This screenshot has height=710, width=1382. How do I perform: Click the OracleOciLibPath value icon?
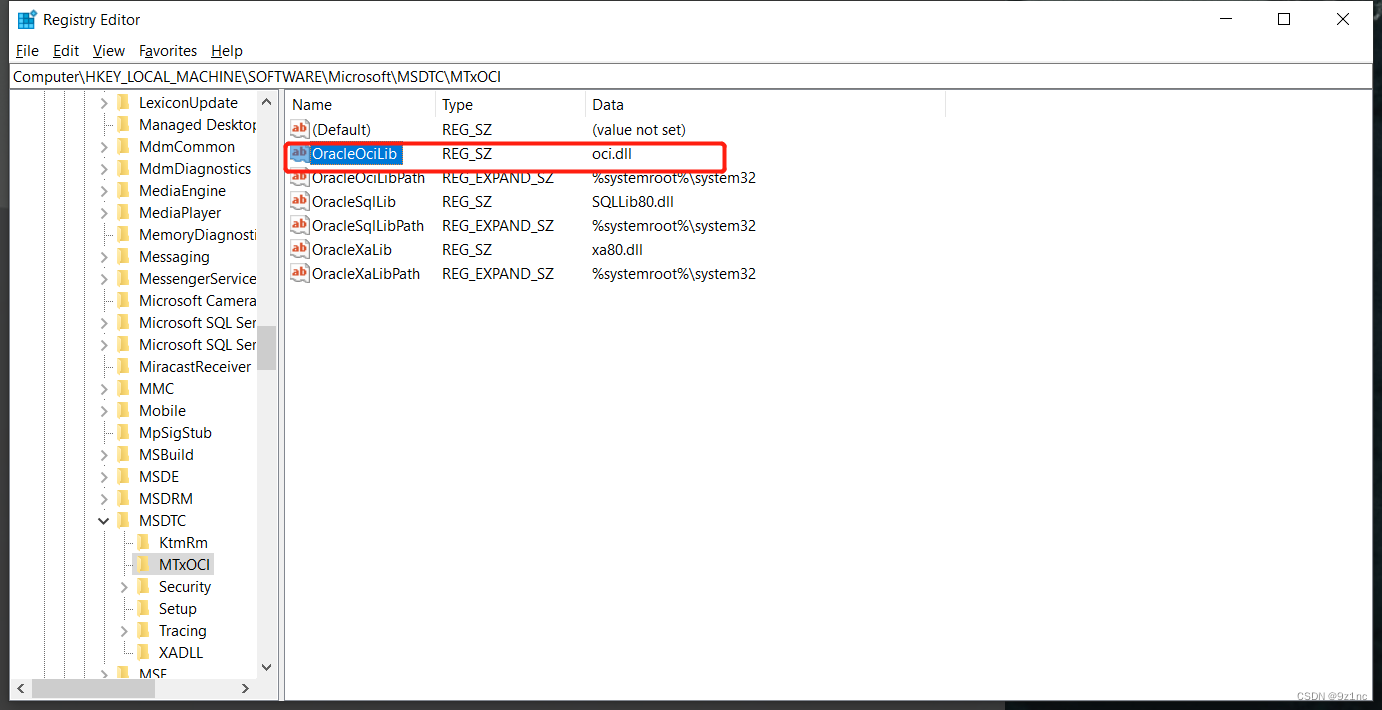click(300, 178)
